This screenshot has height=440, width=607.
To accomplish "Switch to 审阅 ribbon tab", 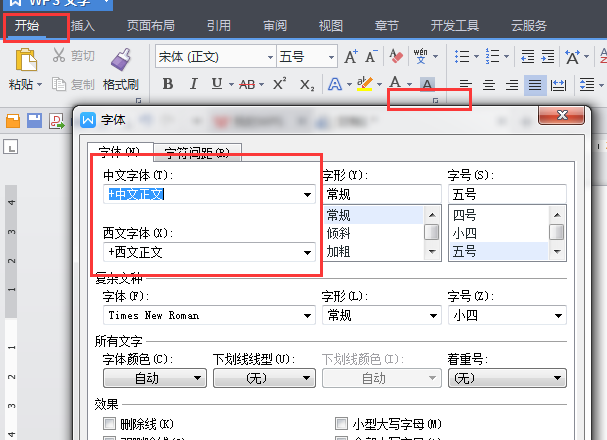I will click(x=275, y=26).
